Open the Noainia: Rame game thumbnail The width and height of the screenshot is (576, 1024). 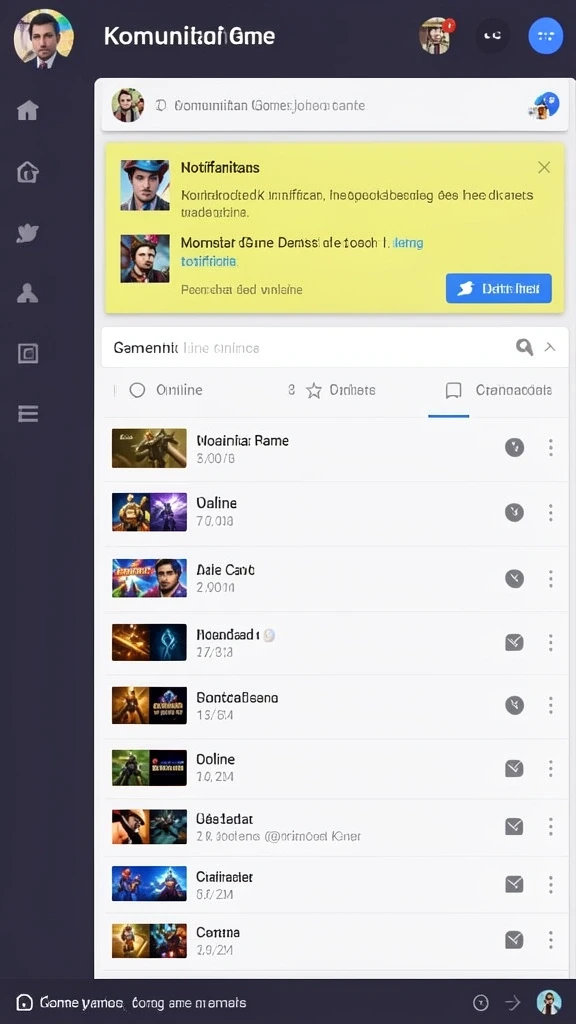tap(150, 448)
